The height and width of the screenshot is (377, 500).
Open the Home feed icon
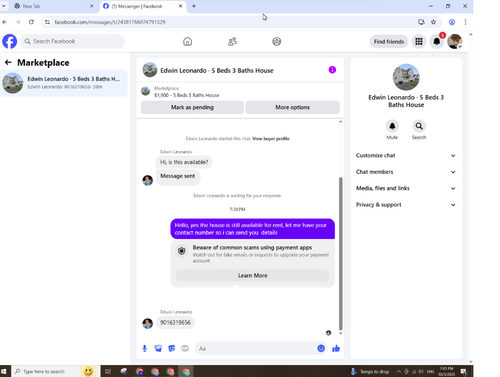[x=187, y=41]
